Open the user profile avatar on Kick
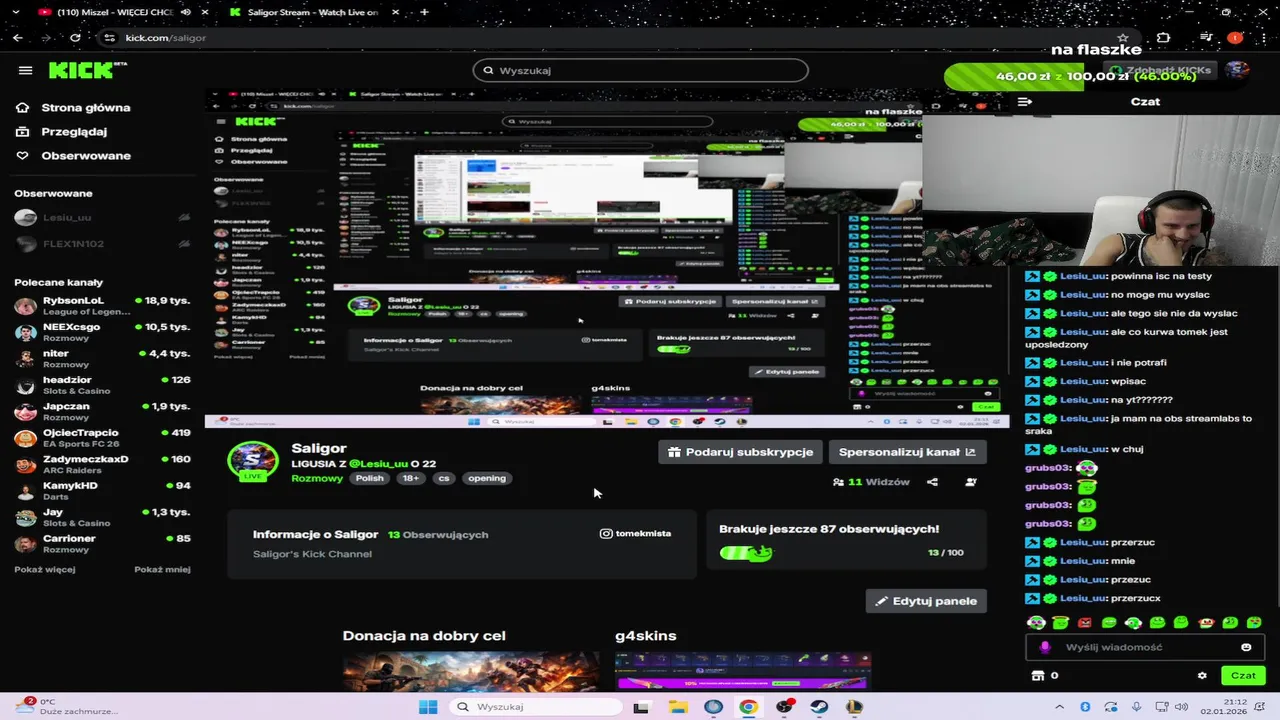The width and height of the screenshot is (1280, 720). click(x=1237, y=70)
